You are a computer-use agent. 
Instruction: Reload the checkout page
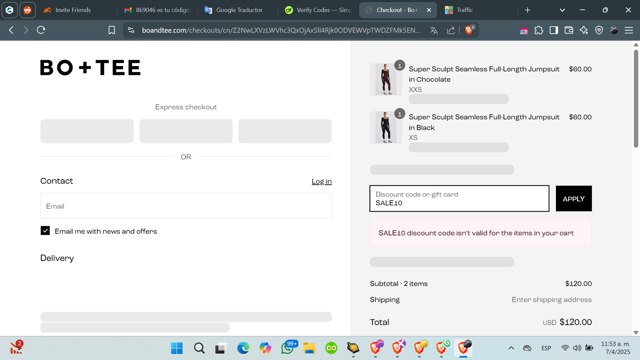tap(41, 30)
